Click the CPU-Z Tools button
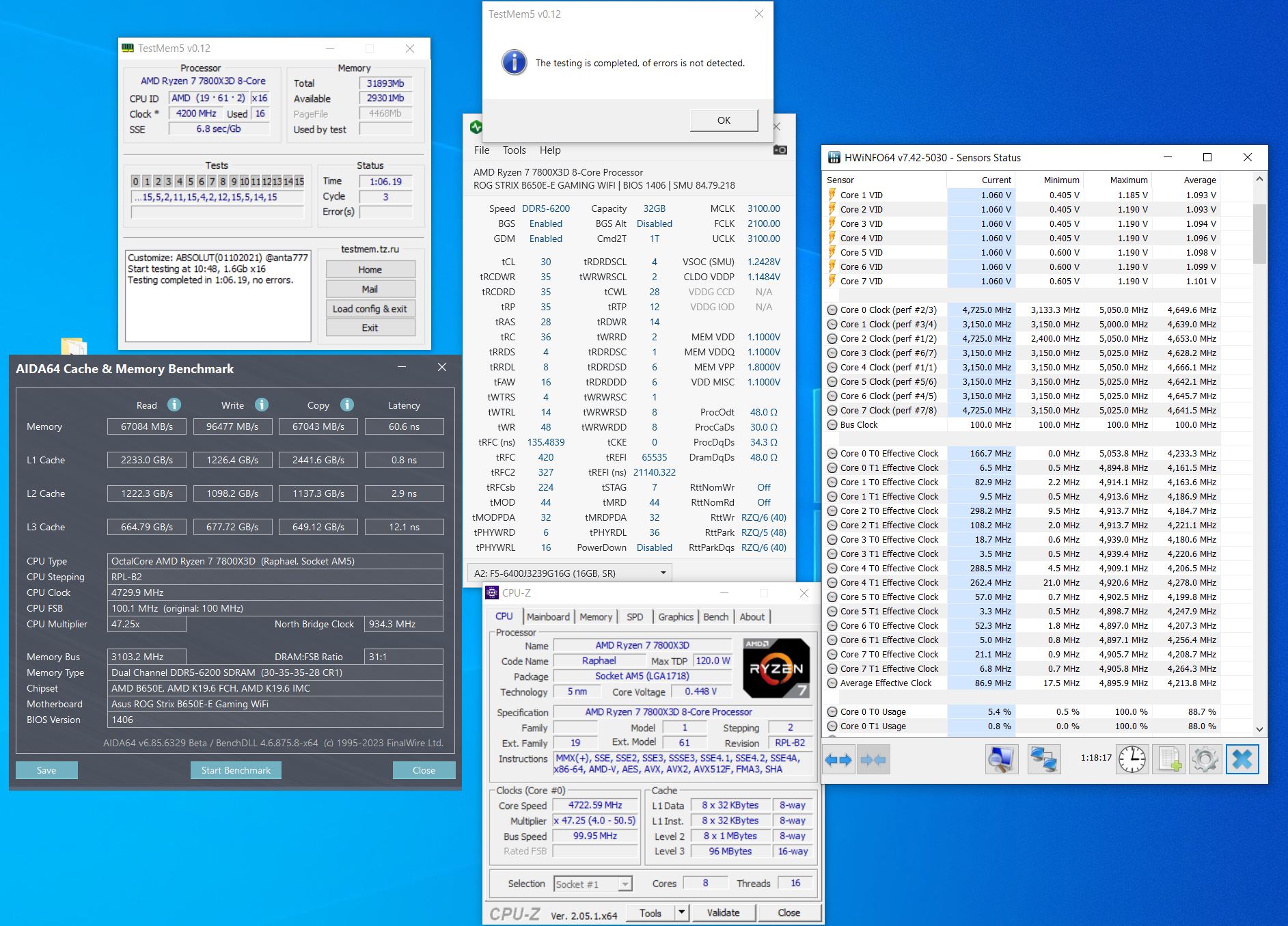 pyautogui.click(x=650, y=912)
